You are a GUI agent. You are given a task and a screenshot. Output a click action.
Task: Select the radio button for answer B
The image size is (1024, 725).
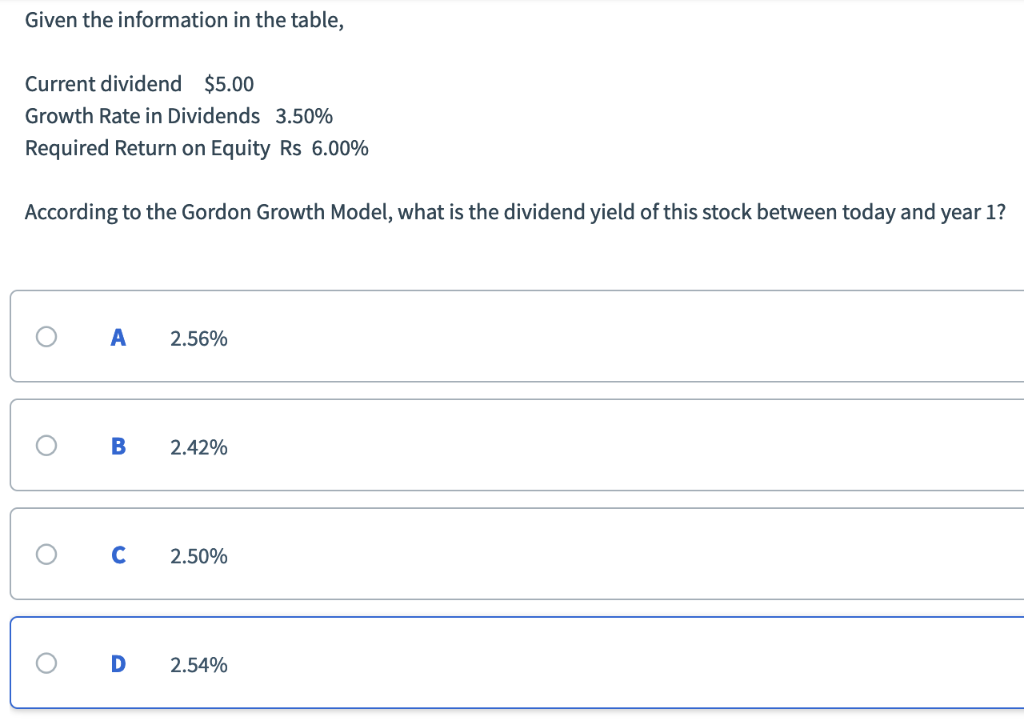click(46, 445)
